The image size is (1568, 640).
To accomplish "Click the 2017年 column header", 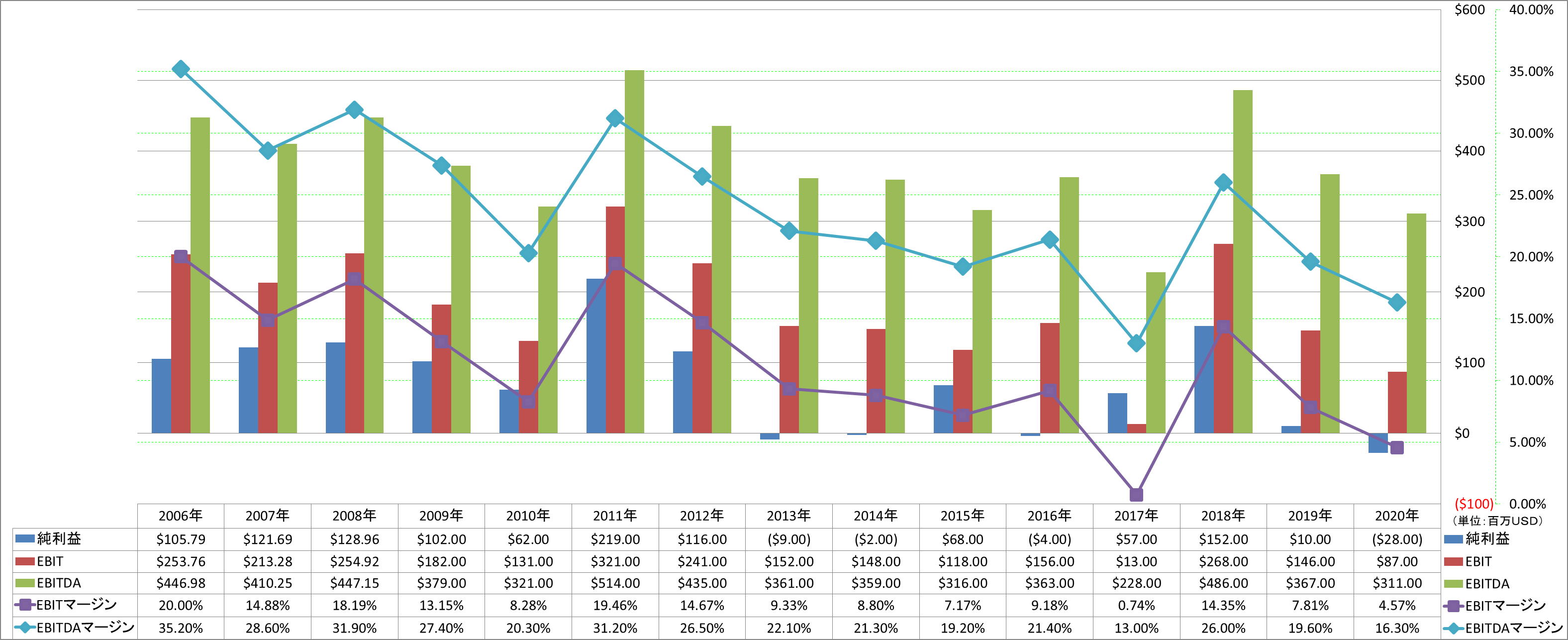I will [x=1136, y=516].
